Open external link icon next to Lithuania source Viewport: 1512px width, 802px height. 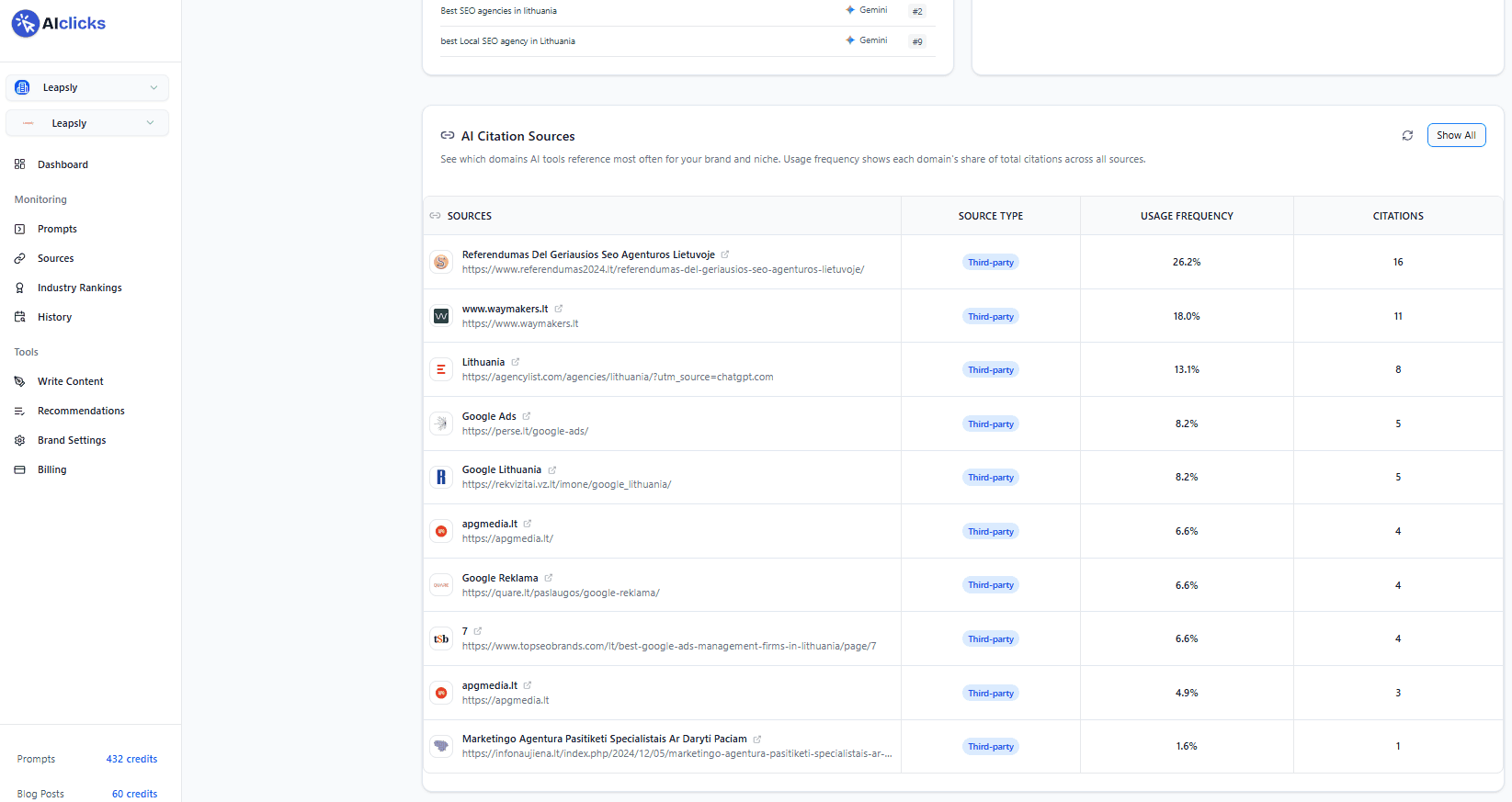pos(516,362)
